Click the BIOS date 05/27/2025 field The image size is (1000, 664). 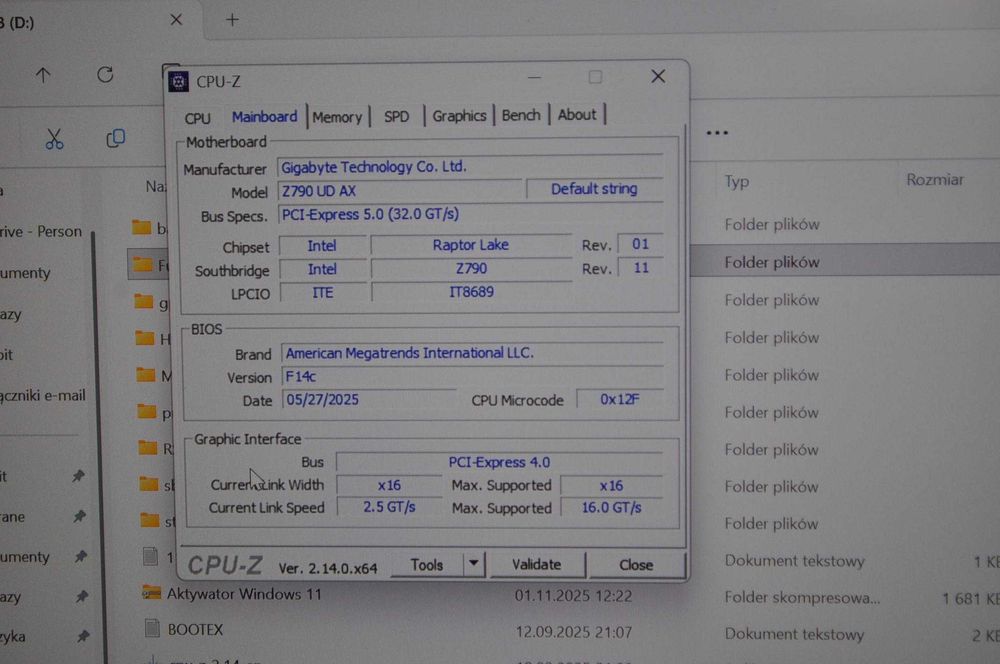pos(369,400)
